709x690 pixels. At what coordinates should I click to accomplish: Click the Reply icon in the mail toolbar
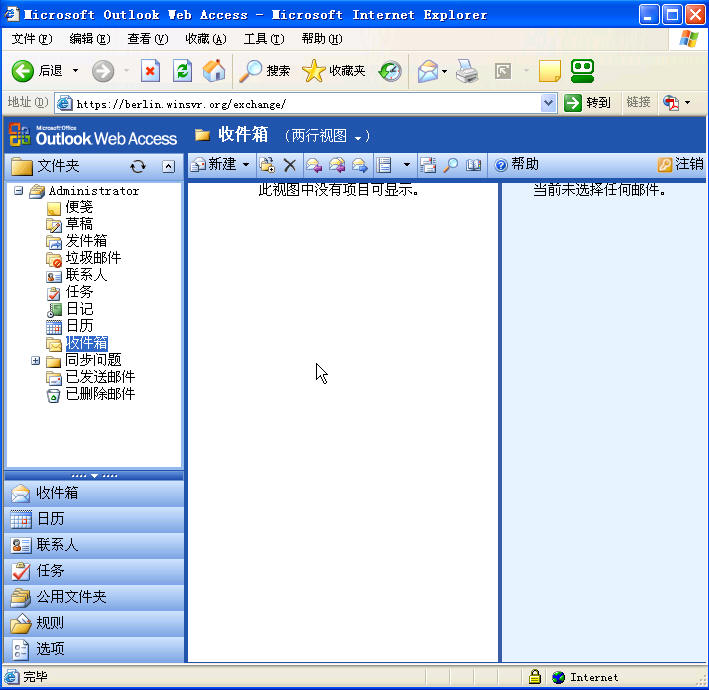click(313, 165)
